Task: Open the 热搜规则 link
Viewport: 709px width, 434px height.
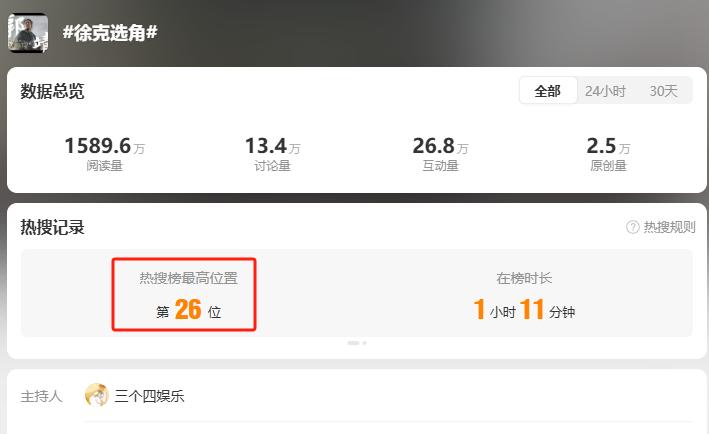Action: coord(669,227)
